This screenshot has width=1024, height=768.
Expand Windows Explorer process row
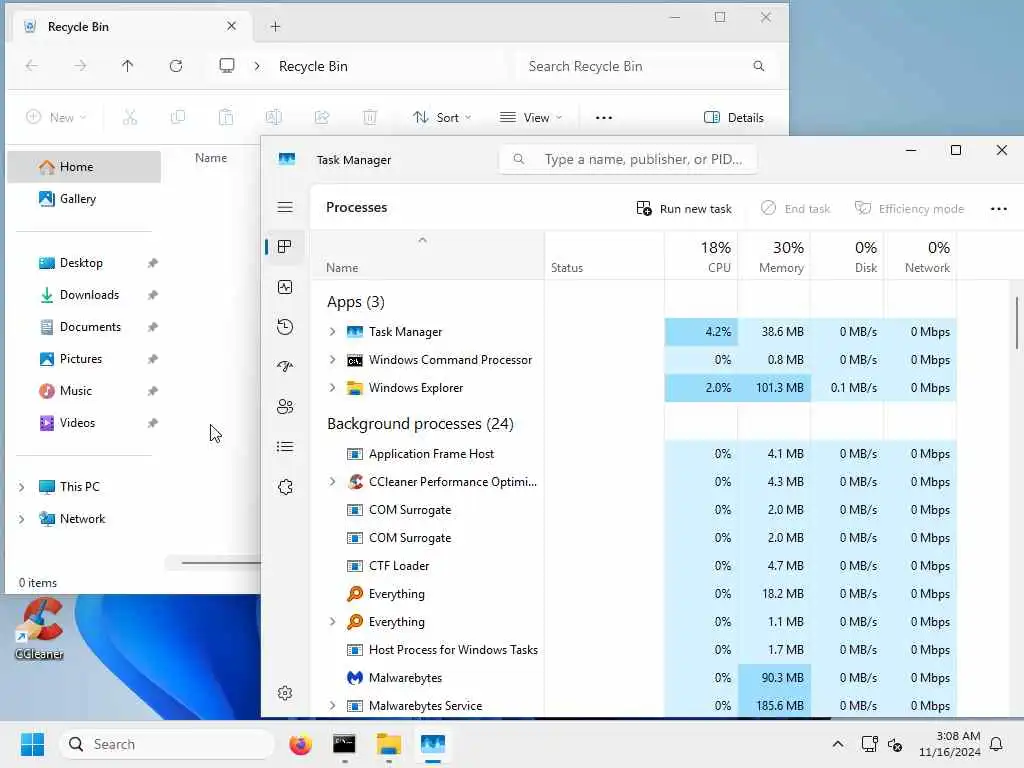[x=332, y=388]
